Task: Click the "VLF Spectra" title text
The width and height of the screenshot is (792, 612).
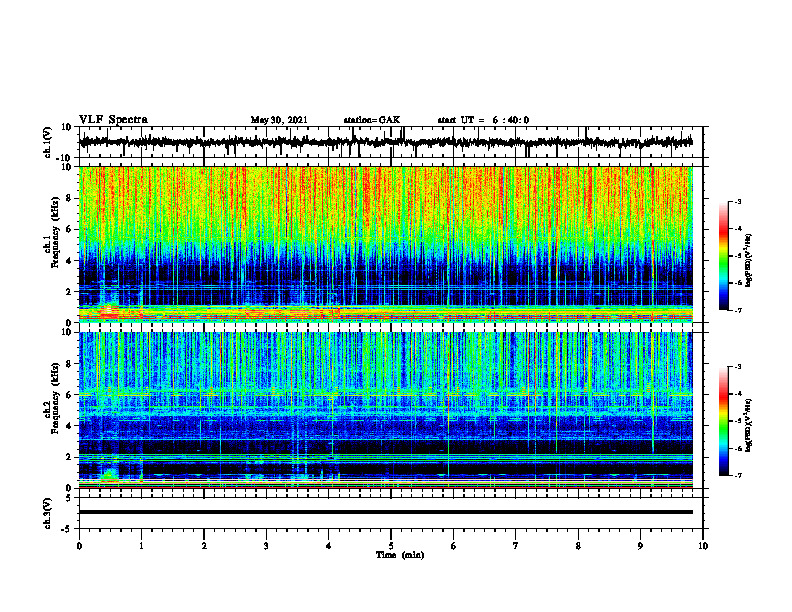Action: pos(113,120)
